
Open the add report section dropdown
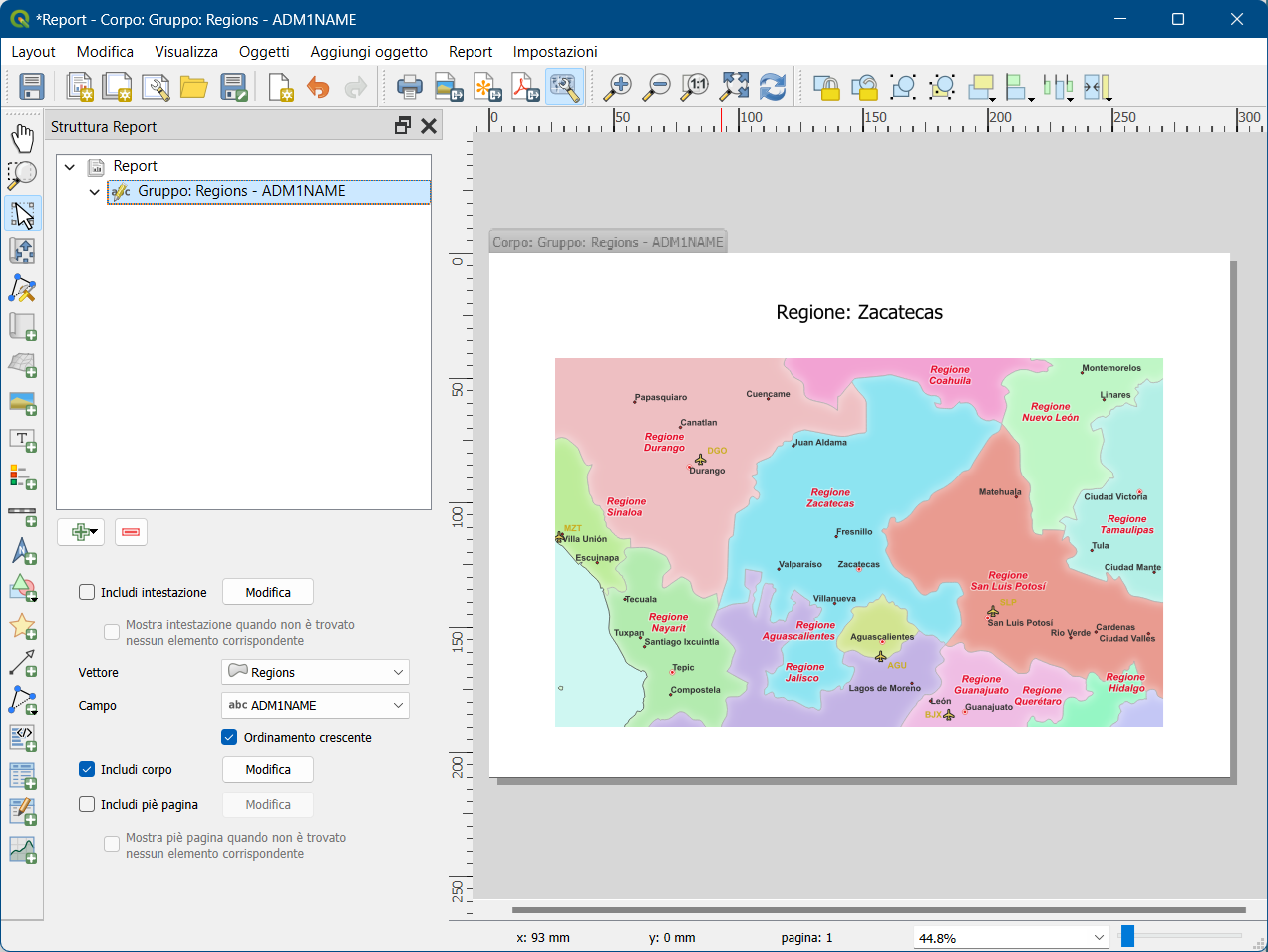(81, 532)
